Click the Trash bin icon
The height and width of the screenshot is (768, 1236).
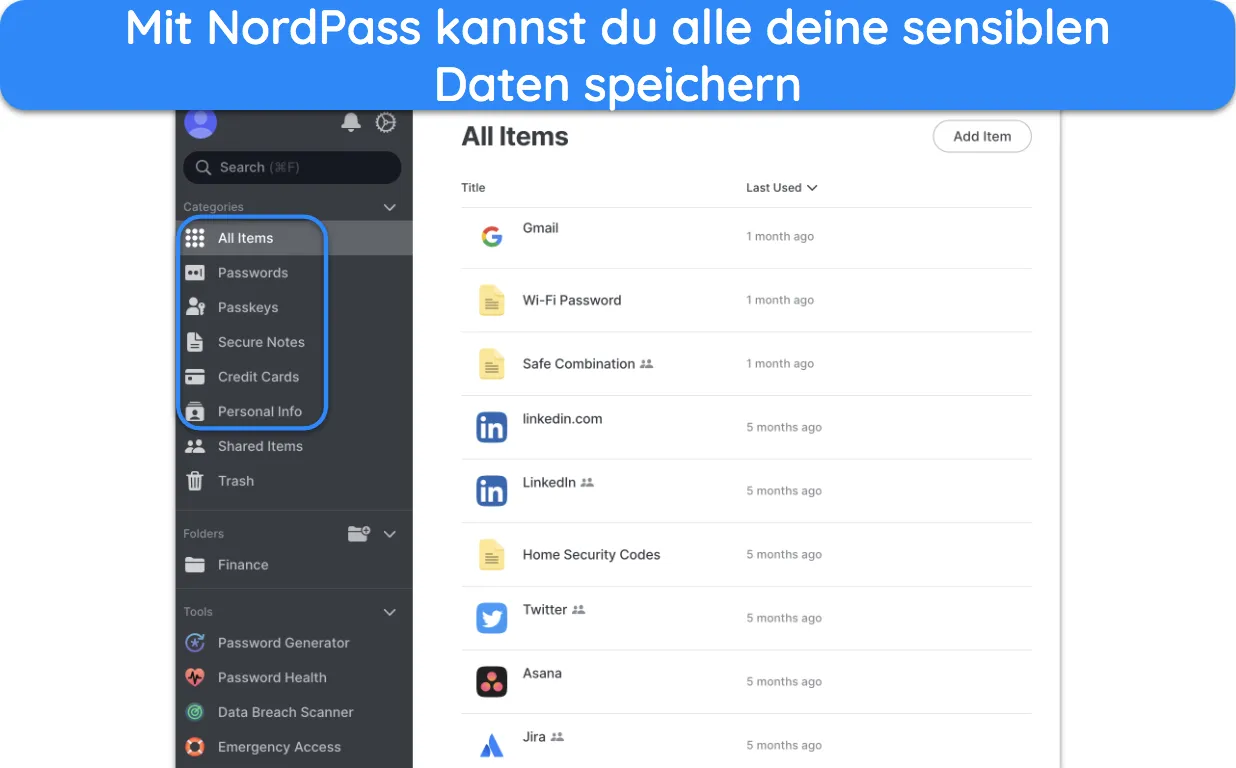tap(195, 481)
